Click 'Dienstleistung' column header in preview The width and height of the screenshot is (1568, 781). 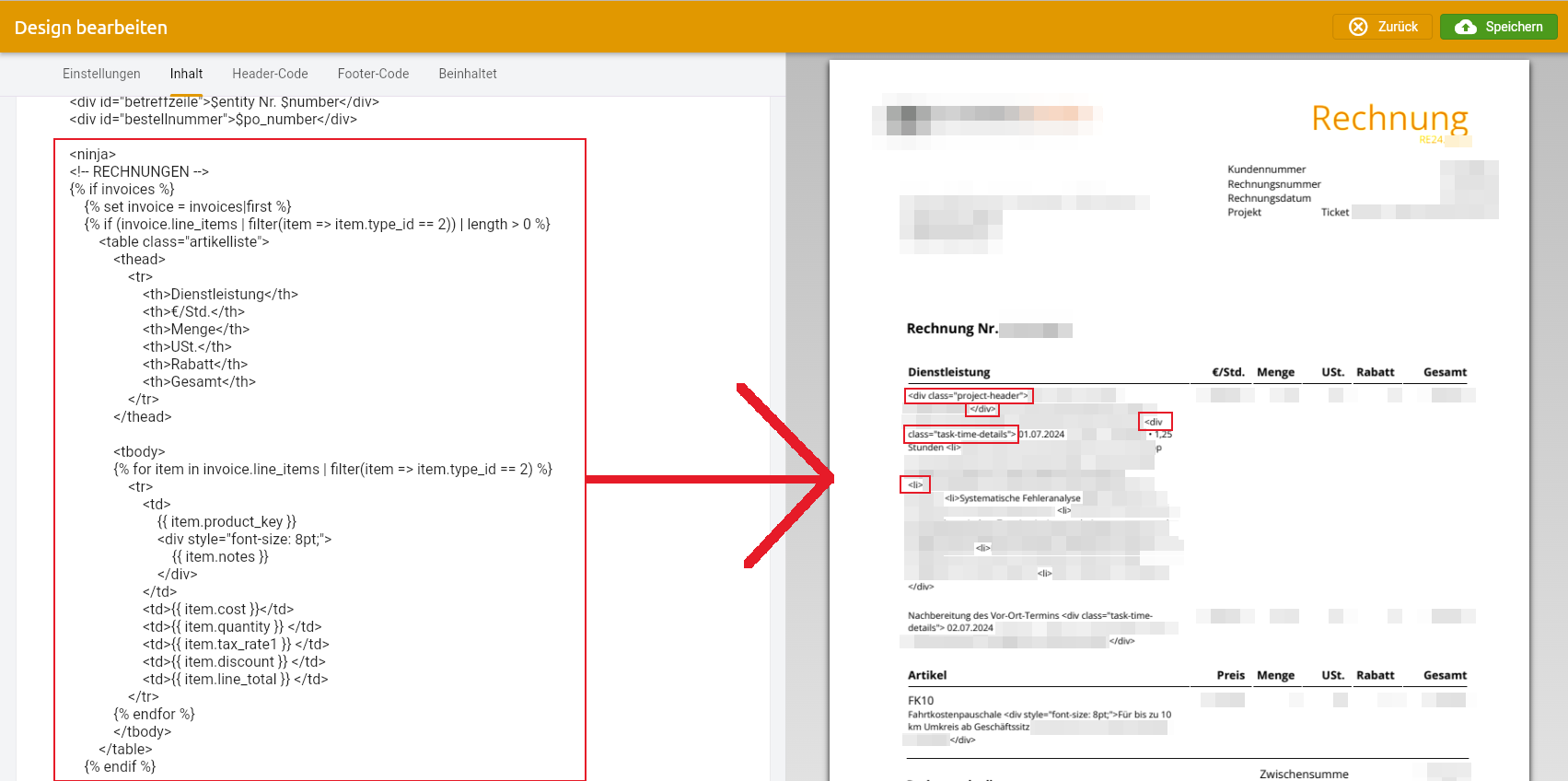point(948,372)
